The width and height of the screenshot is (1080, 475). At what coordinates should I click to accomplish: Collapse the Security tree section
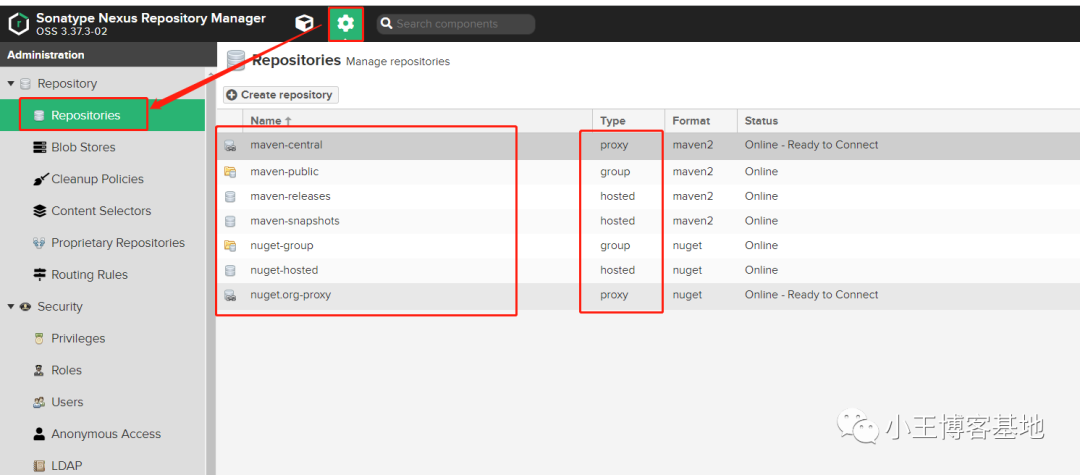coord(10,306)
